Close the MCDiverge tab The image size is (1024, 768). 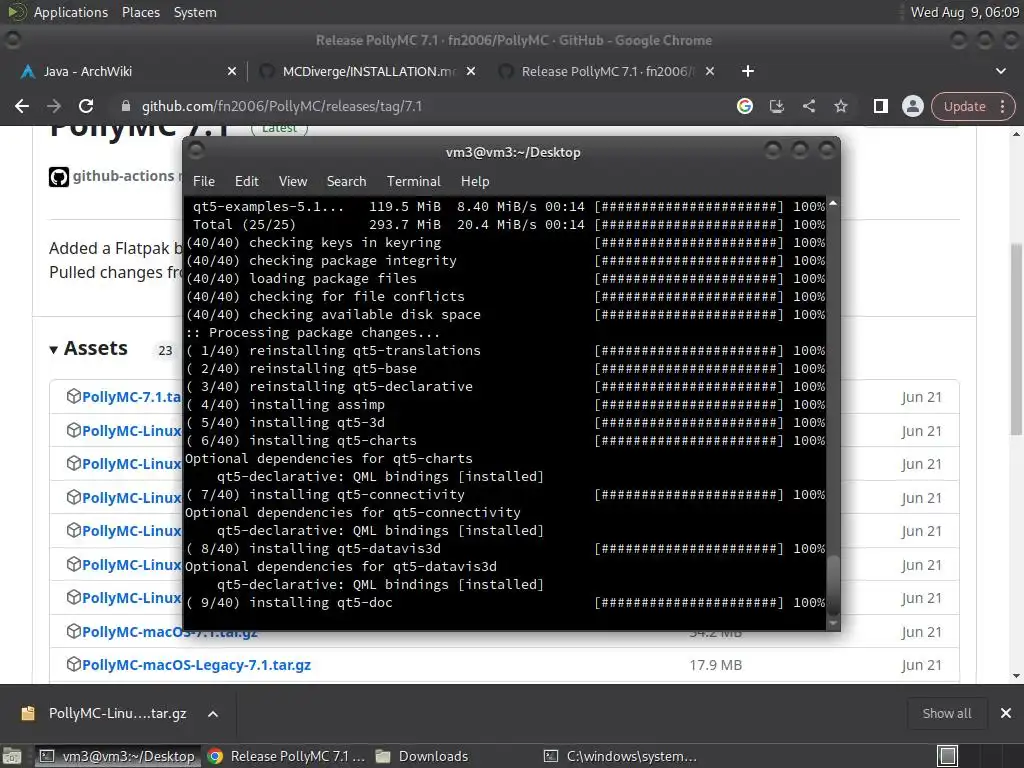(471, 71)
